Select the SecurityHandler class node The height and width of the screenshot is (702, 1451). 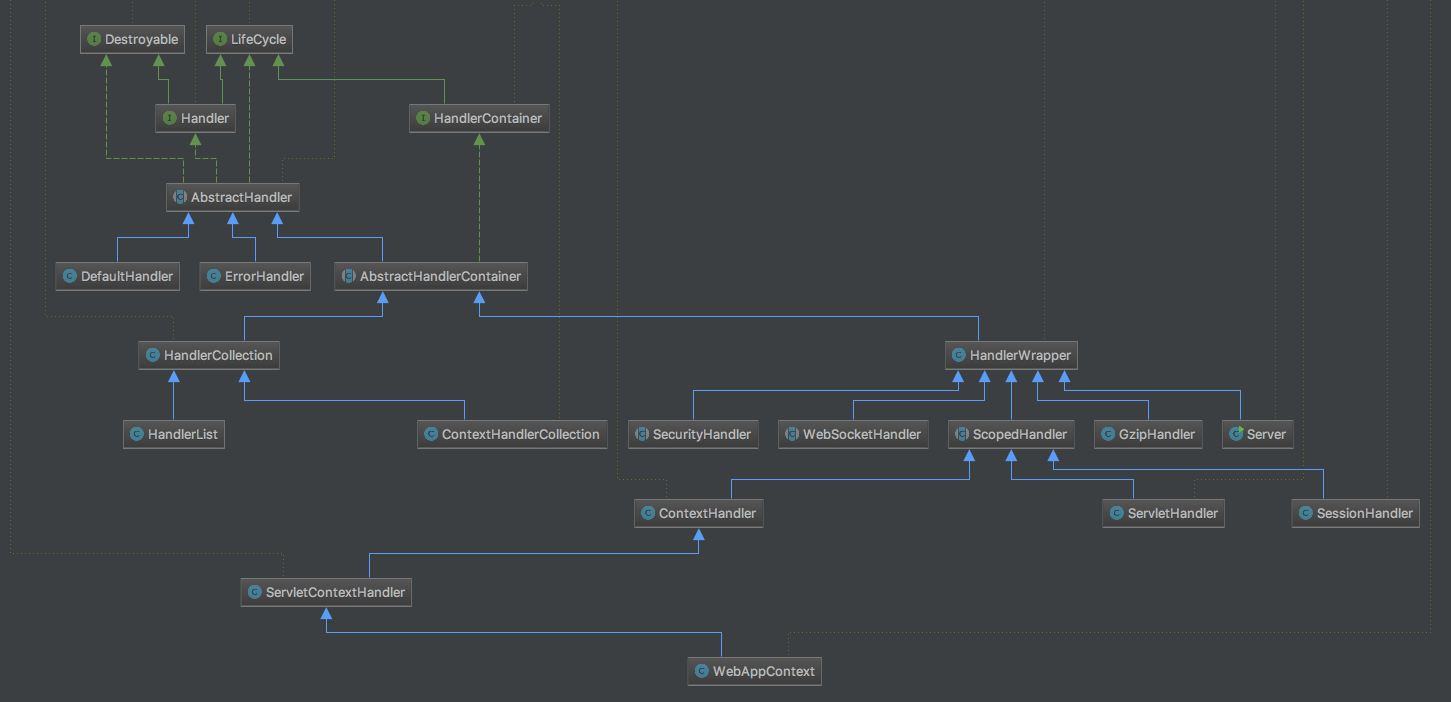click(x=694, y=435)
